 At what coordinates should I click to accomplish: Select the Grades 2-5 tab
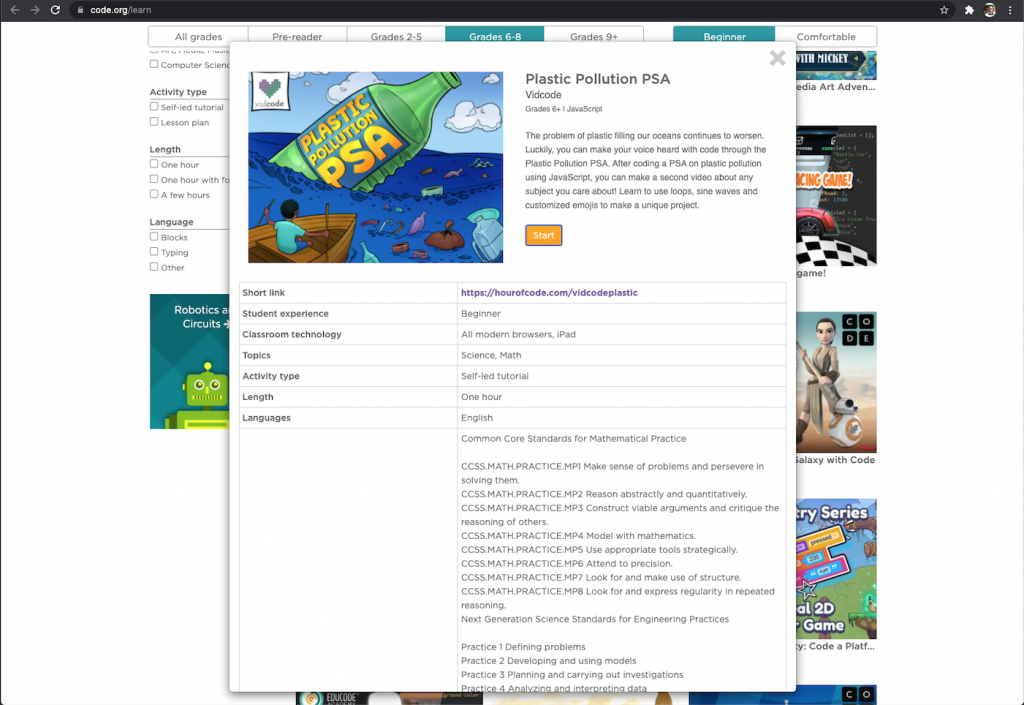396,37
